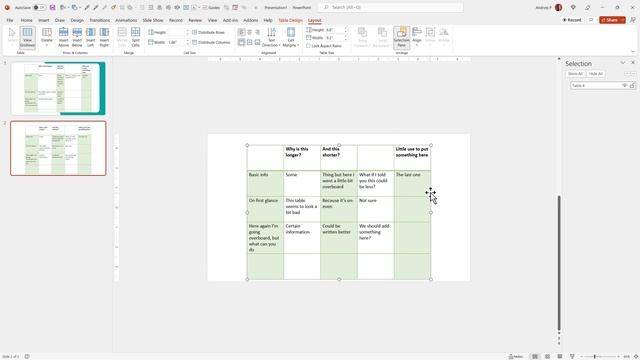This screenshot has width=640, height=360.
Task: Click Distribute Rows
Action: pos(209,32)
